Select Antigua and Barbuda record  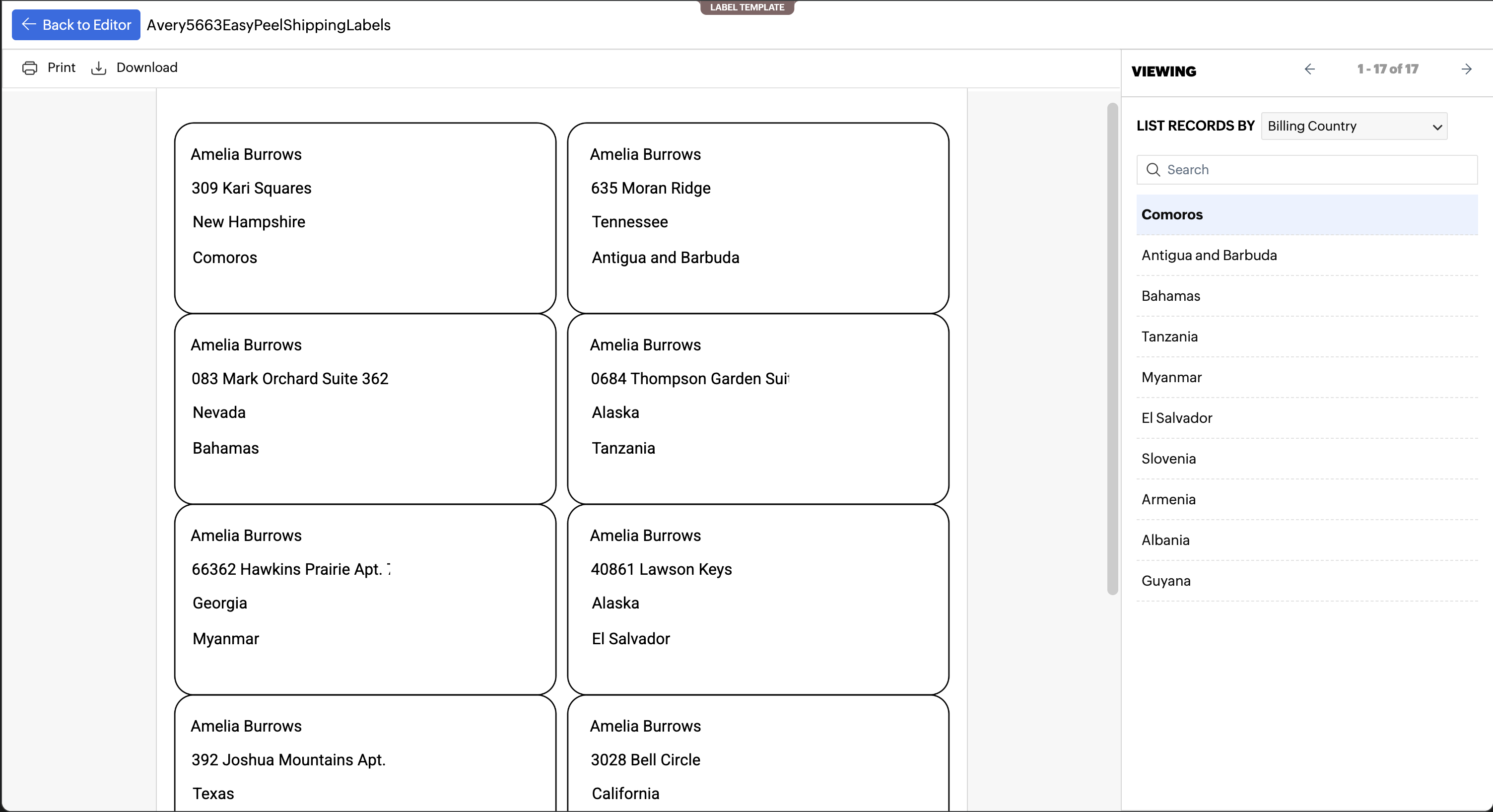[x=1209, y=255]
